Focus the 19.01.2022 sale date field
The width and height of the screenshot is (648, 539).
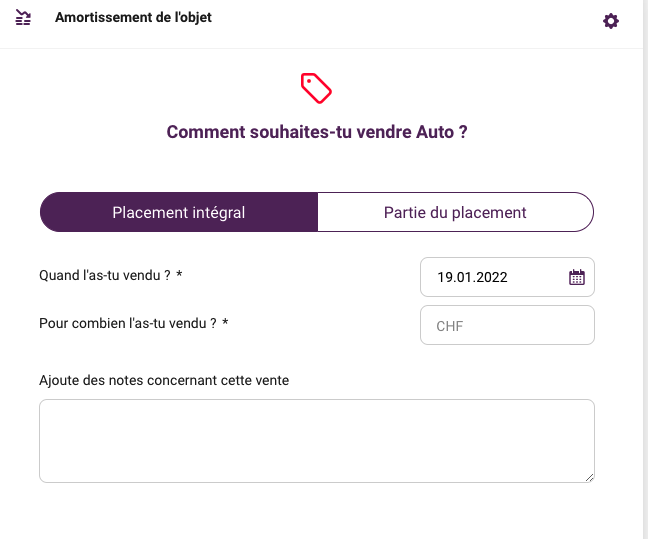(x=507, y=277)
